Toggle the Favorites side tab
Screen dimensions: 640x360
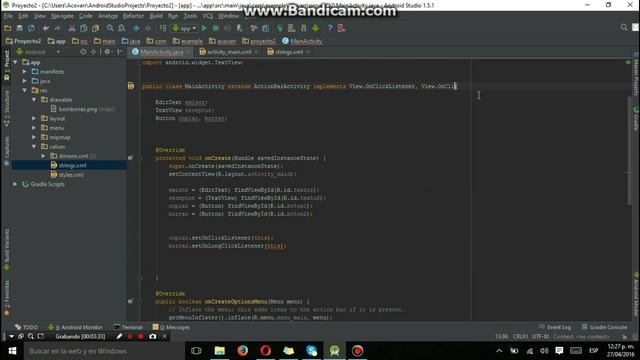tap(7, 298)
